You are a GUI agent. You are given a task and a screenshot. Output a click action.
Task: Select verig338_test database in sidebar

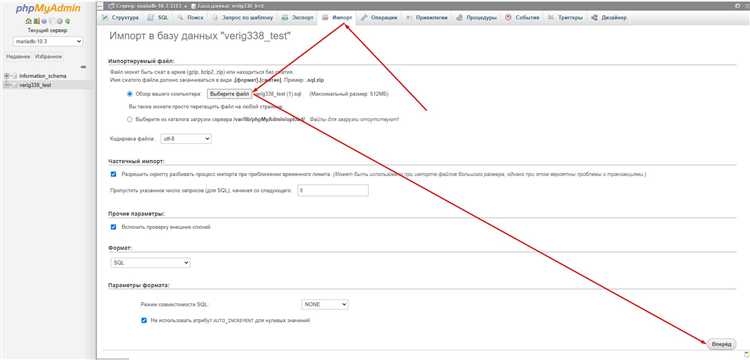click(35, 85)
